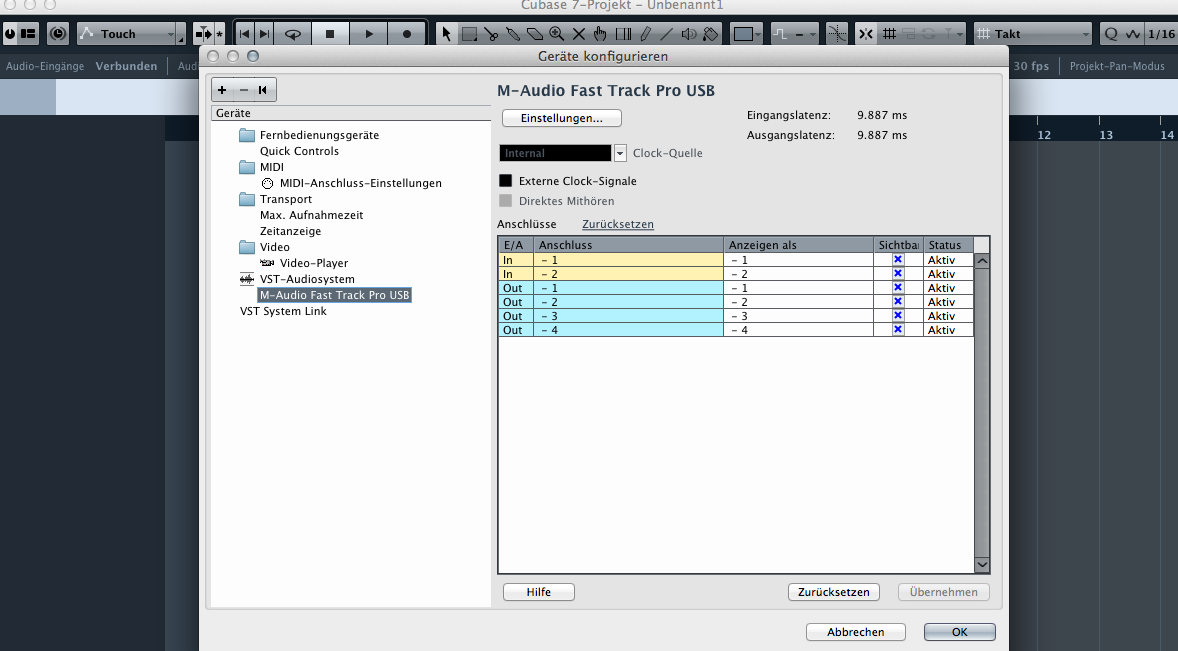Click the Zurücksetzen button at bottom
The width and height of the screenshot is (1178, 651).
click(834, 592)
